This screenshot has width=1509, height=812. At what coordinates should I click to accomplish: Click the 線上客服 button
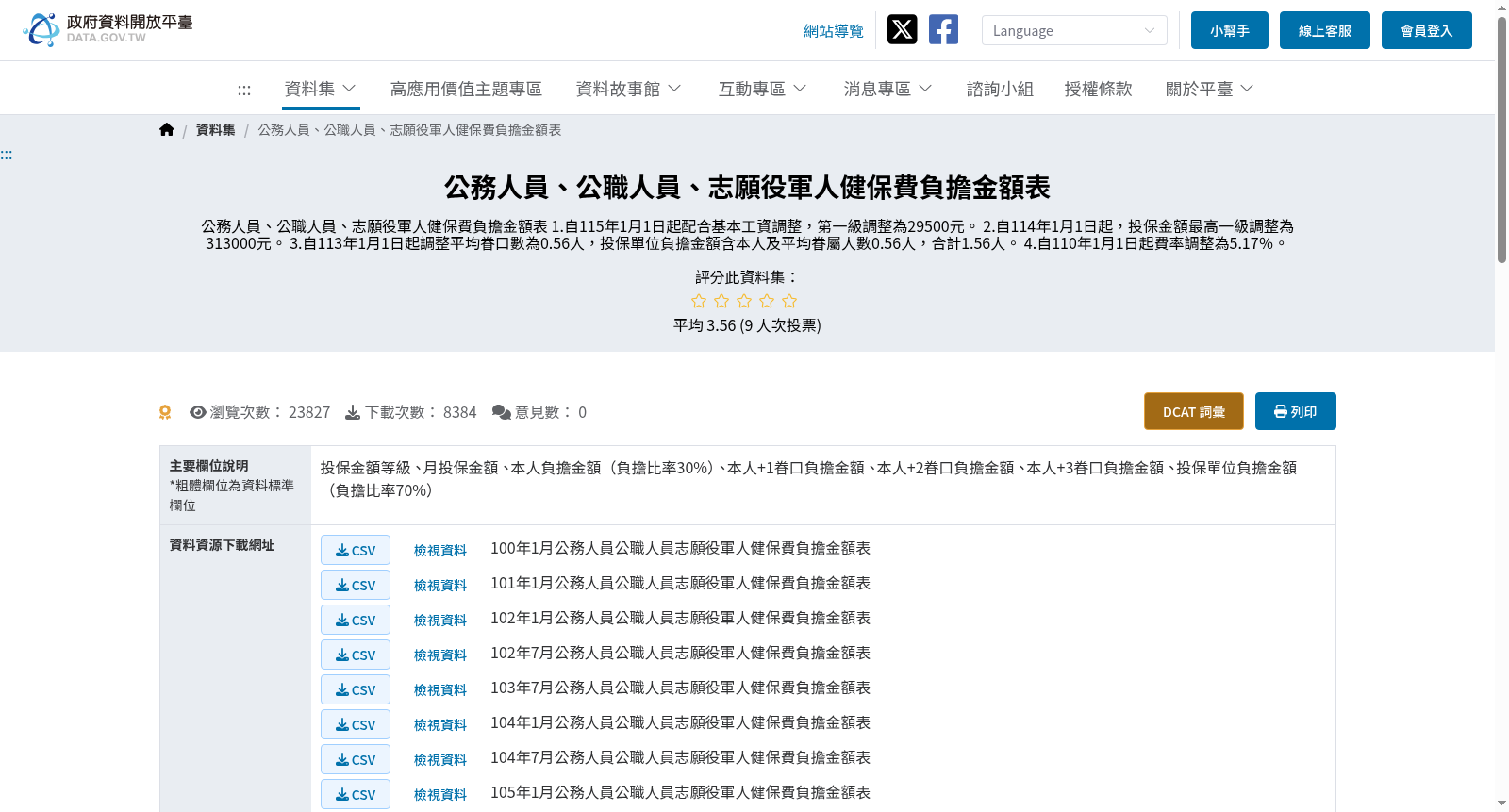[x=1325, y=30]
